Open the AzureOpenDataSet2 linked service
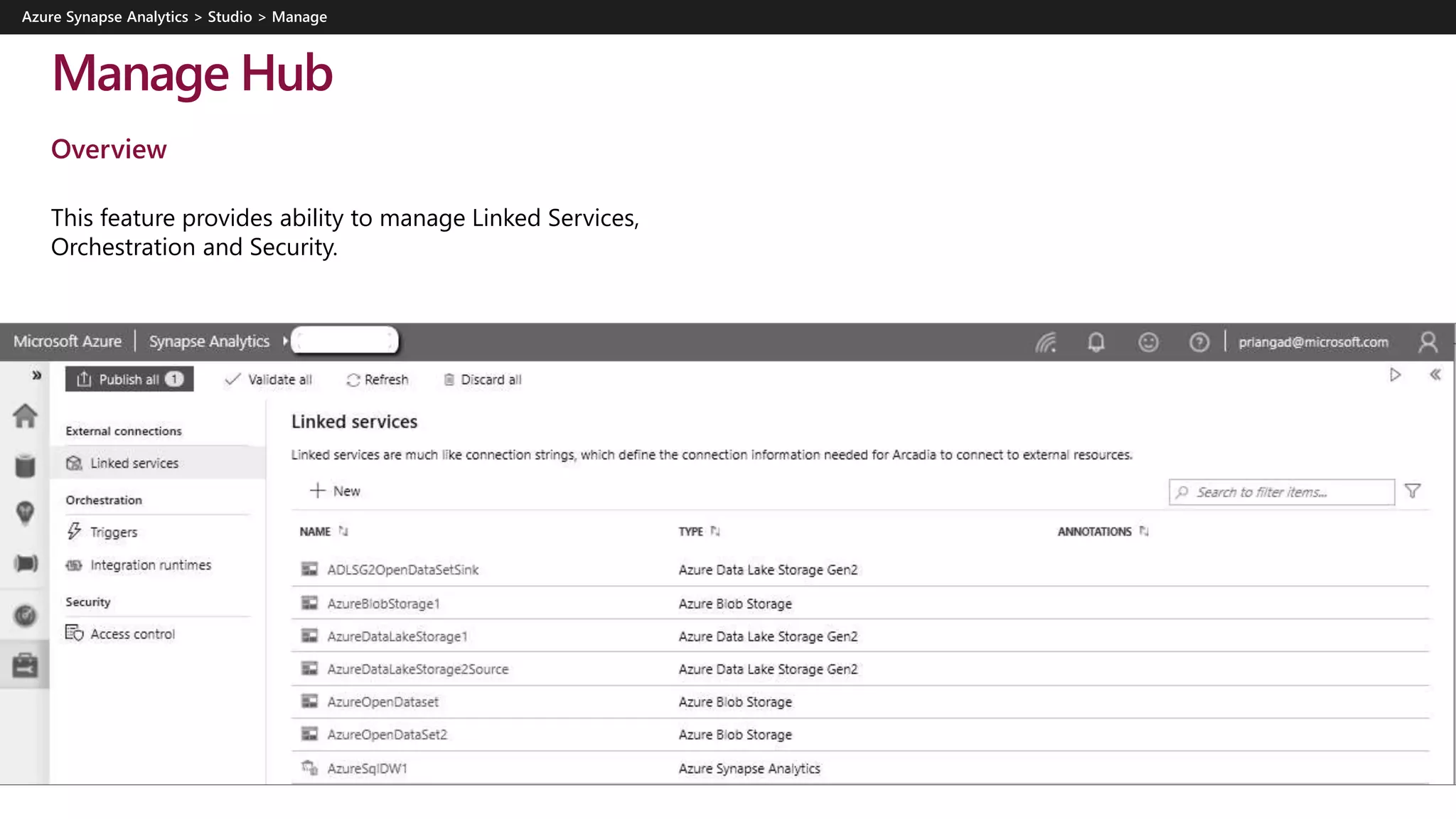1456x819 pixels. 387,734
